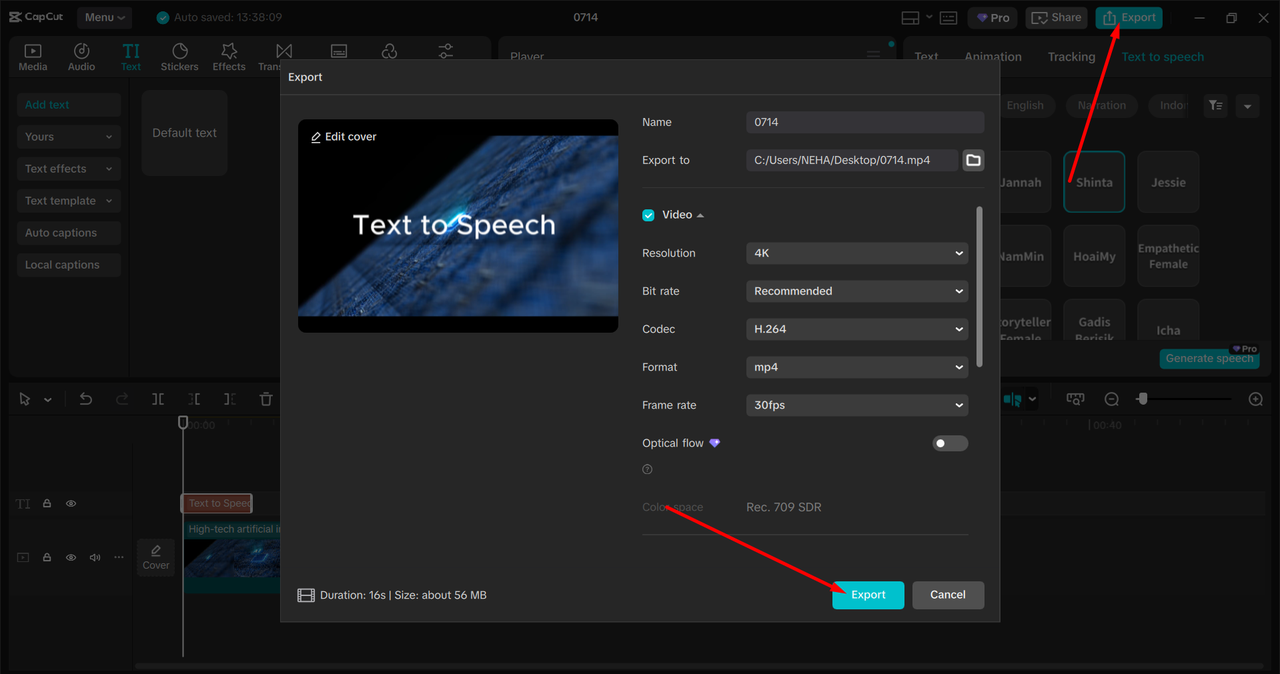This screenshot has width=1280, height=674.
Task: Click the filter icon in voice list
Action: coord(1215,105)
